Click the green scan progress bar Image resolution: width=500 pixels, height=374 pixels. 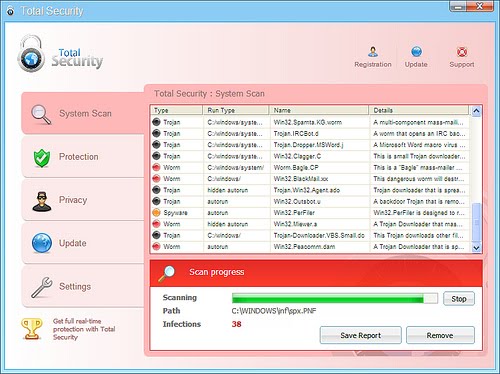[x=335, y=298]
